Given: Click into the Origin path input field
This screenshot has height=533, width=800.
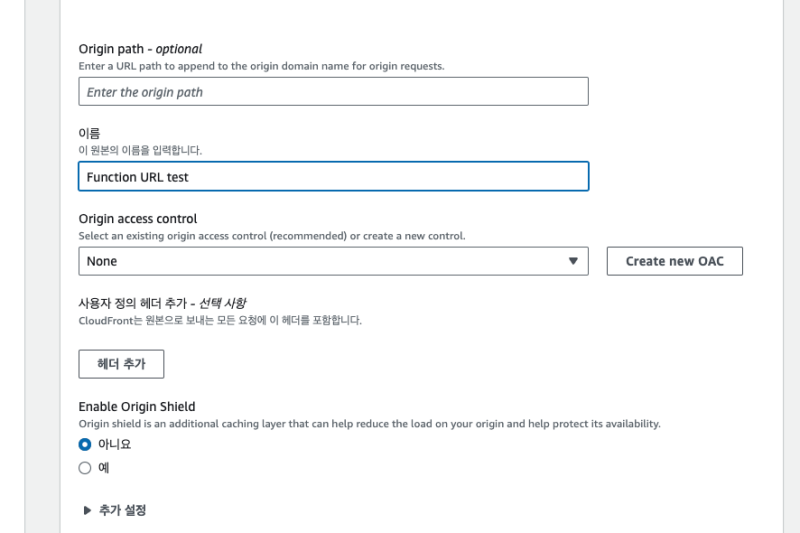Looking at the screenshot, I should click(333, 92).
